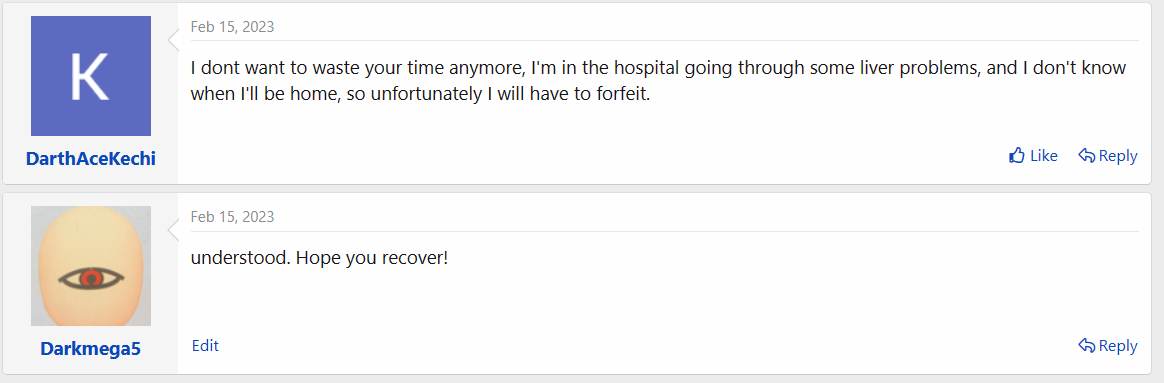This screenshot has width=1164, height=383.
Task: Click the speech-bubble pointer on DarthAceKechi's post
Action: 173,40
